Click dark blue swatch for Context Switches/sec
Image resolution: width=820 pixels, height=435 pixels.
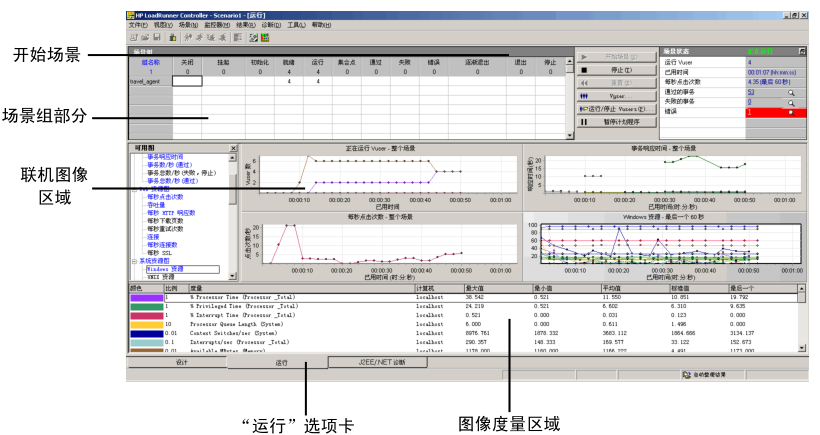tap(146, 334)
